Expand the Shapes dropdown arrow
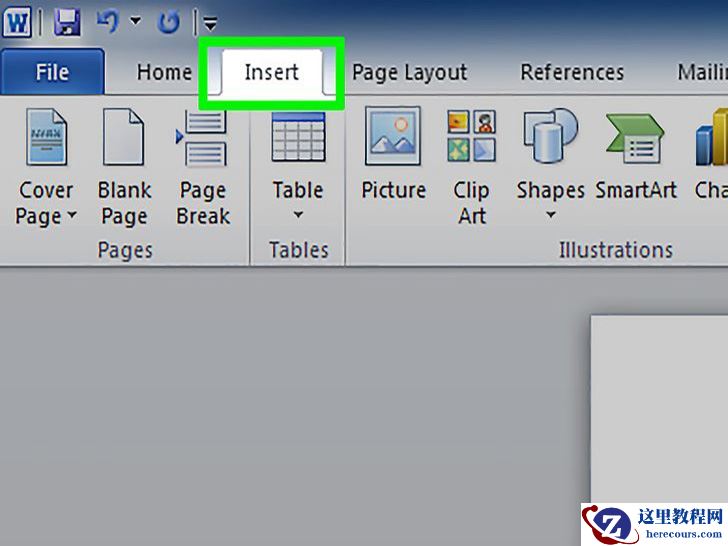The height and width of the screenshot is (546, 728). [x=551, y=214]
